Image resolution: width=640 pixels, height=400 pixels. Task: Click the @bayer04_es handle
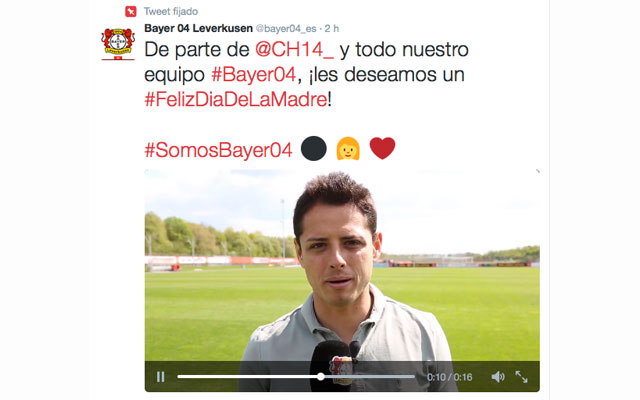tap(286, 29)
